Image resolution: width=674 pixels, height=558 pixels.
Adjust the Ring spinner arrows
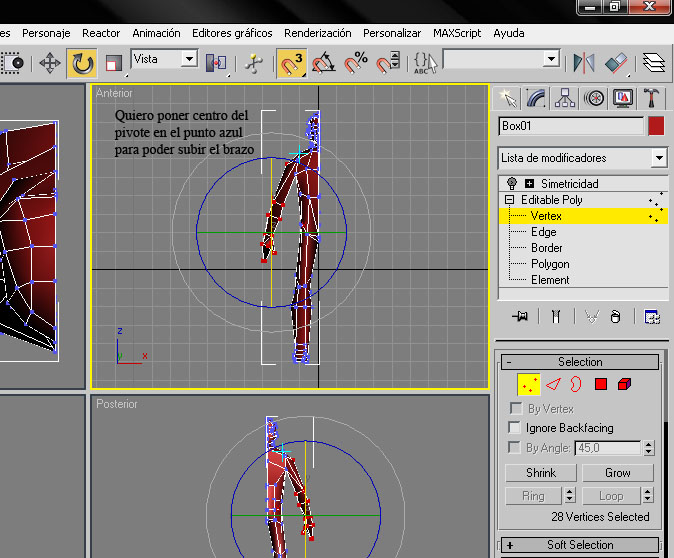tap(570, 496)
